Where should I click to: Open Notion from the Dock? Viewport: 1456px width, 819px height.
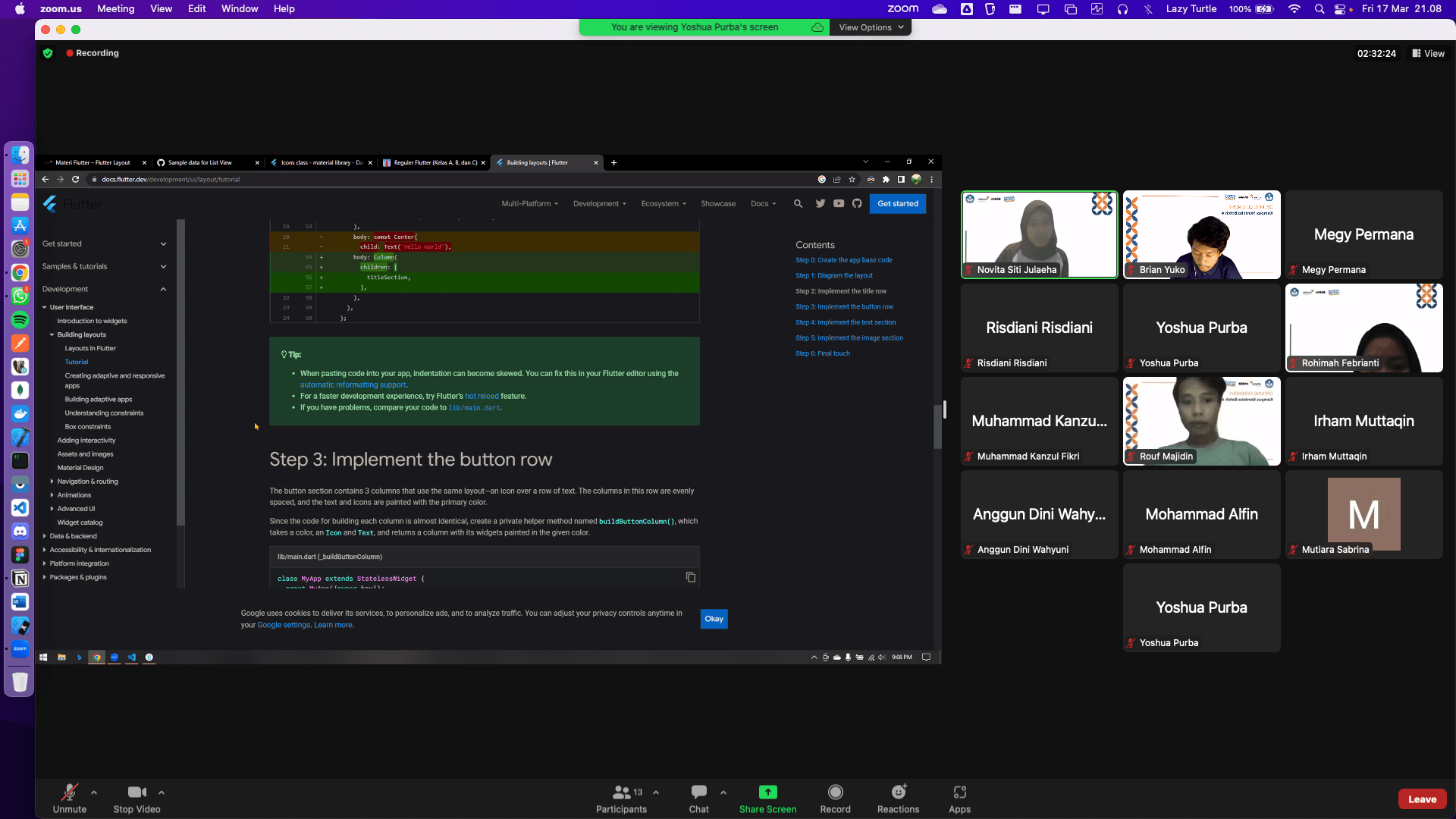tap(20, 579)
